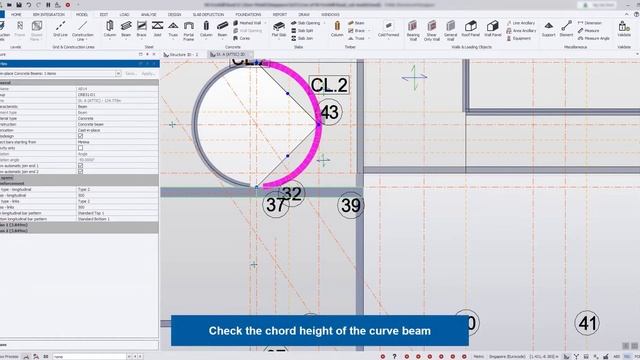Toggle the checkbox below 'Select bars starting from'
The width and height of the screenshot is (640, 360).
[80, 148]
